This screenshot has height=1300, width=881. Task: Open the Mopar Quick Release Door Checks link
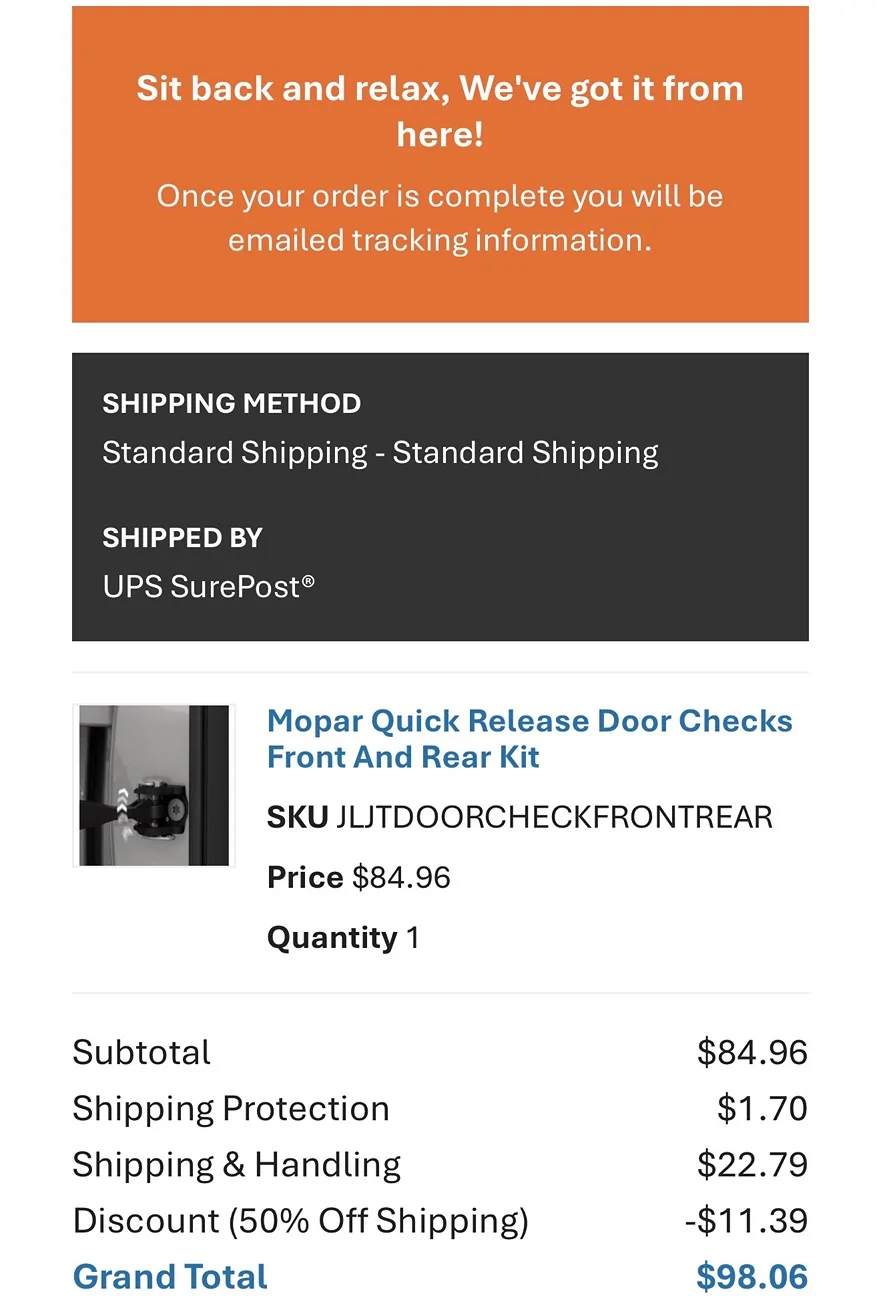click(x=530, y=739)
